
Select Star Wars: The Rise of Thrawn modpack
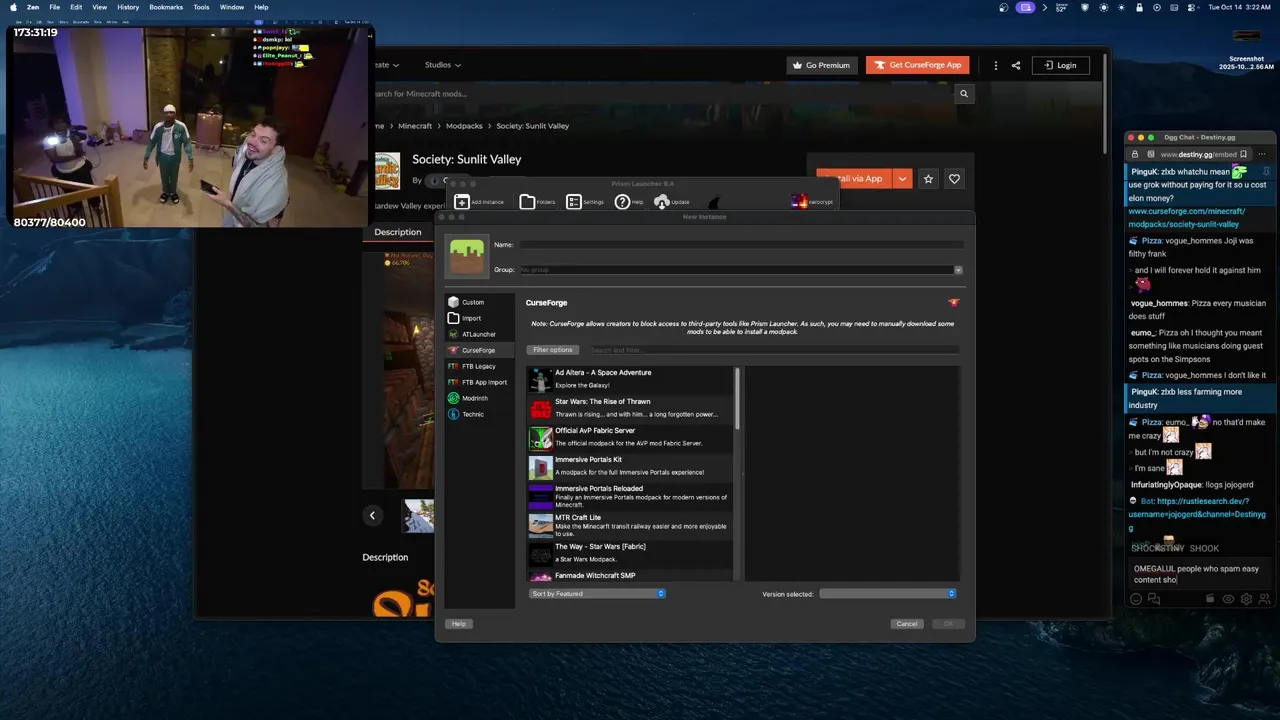(x=630, y=408)
